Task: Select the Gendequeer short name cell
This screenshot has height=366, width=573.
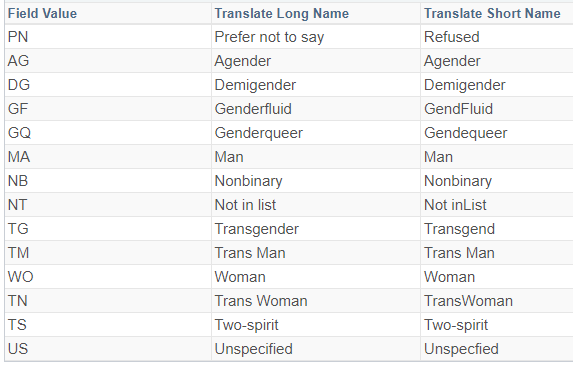Action: coord(497,133)
